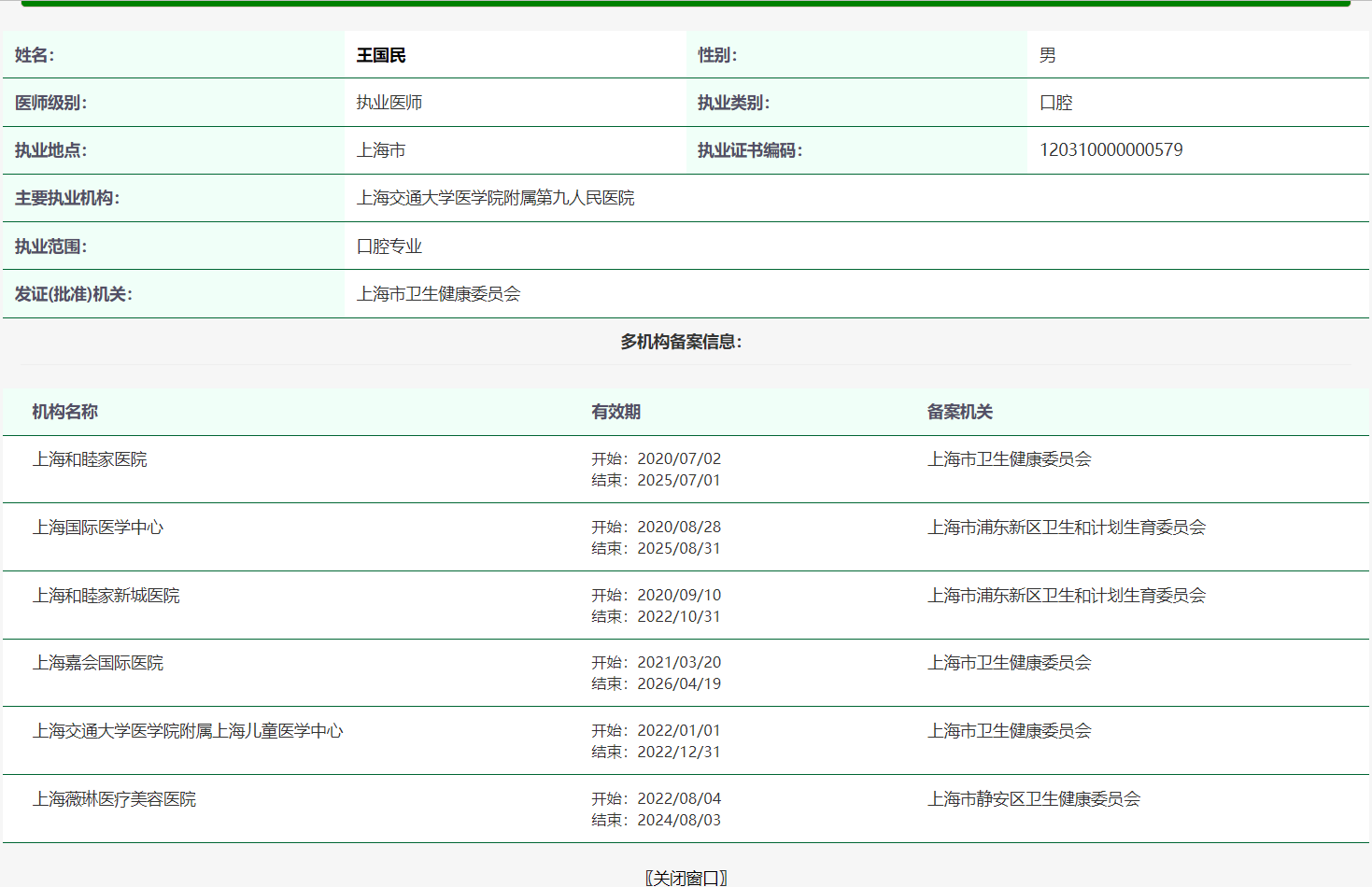Click 上海市浦东新区卫生和计划生育委员会 in 上海国际医学中心 row
Viewport: 1372px width, 887px height.
tap(1067, 528)
